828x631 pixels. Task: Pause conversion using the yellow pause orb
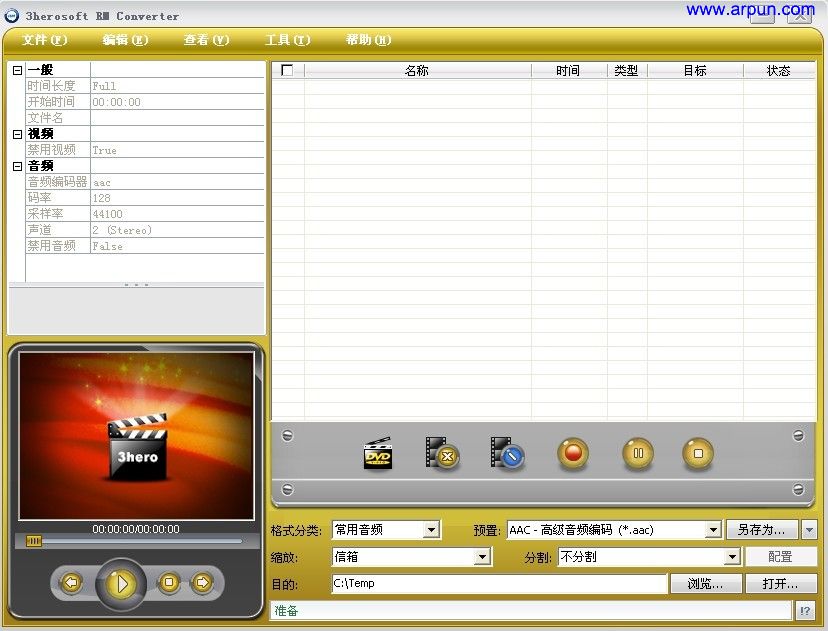[637, 453]
